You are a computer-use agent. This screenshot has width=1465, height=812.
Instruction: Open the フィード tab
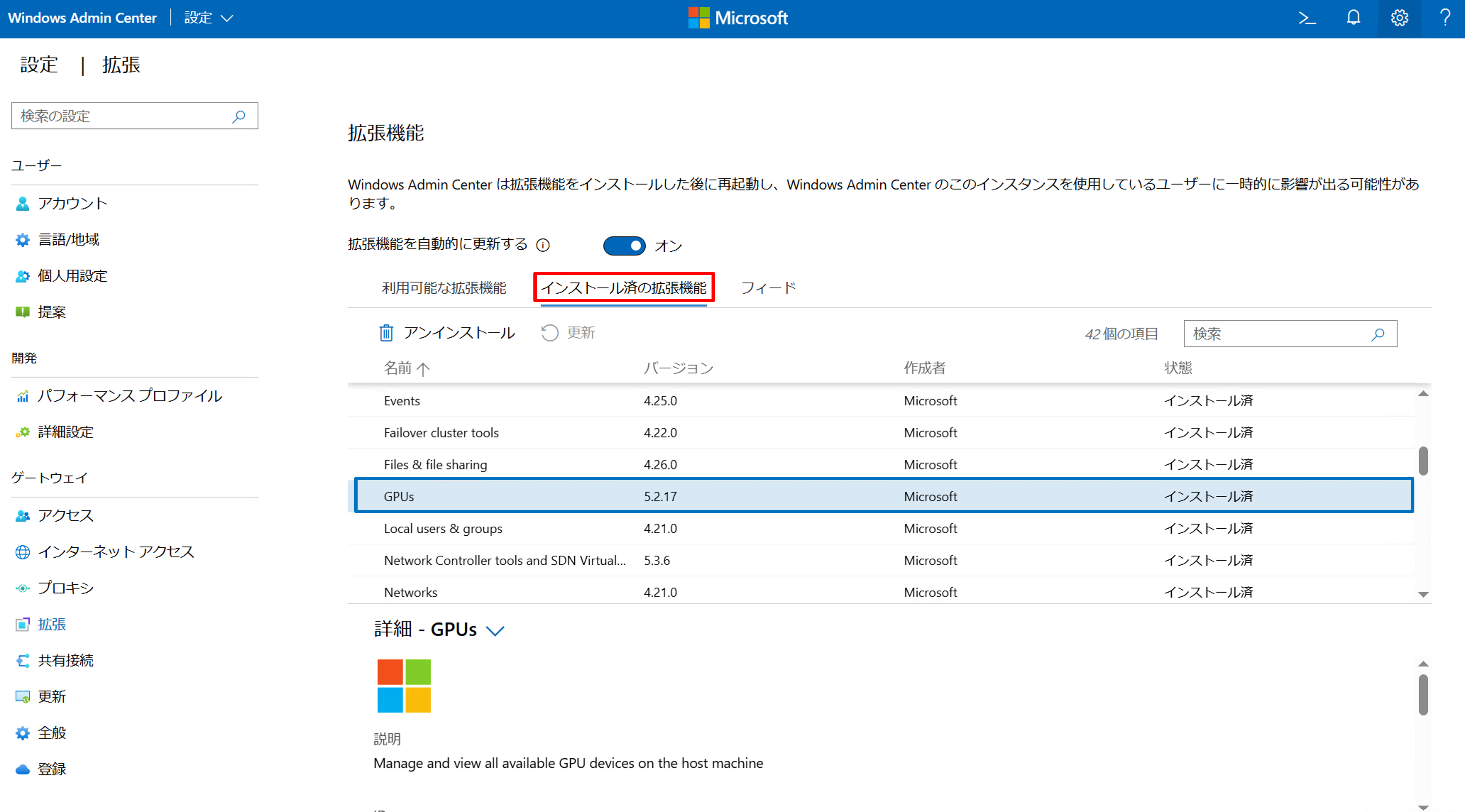point(768,288)
